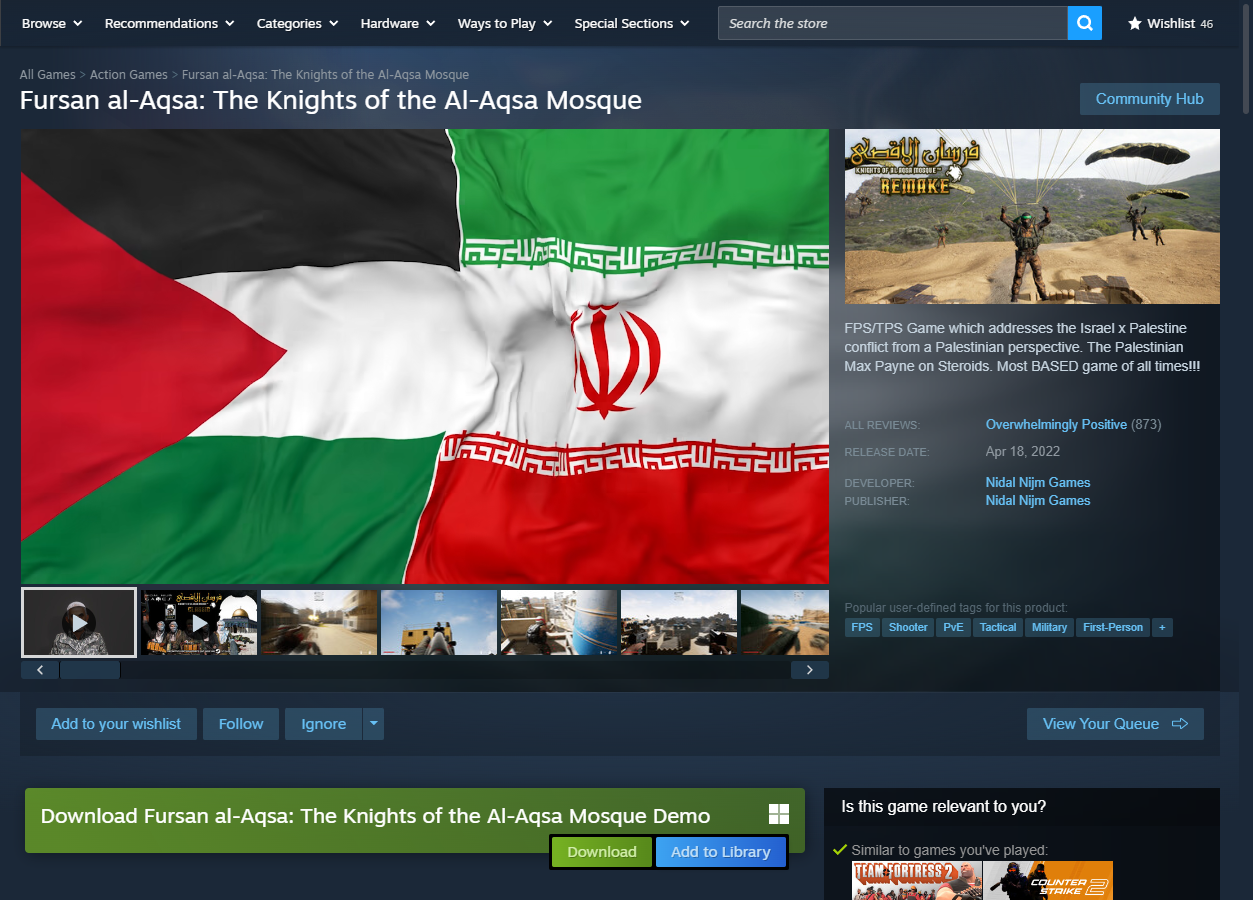The width and height of the screenshot is (1253, 900).
Task: Click the Search the store field
Action: [892, 23]
